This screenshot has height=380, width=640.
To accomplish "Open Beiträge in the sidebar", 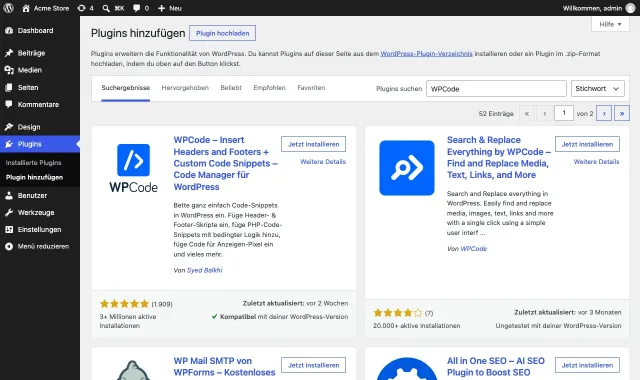I will click(x=40, y=53).
